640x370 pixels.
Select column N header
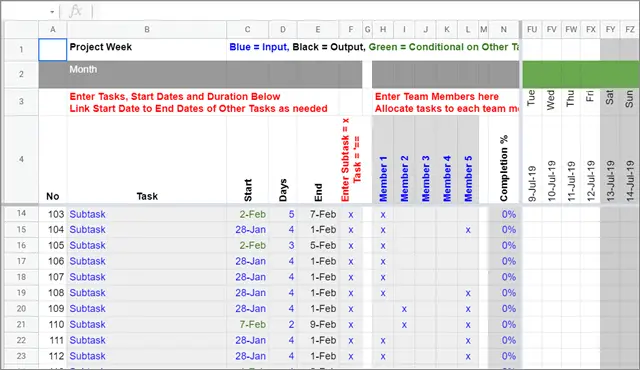(x=504, y=29)
